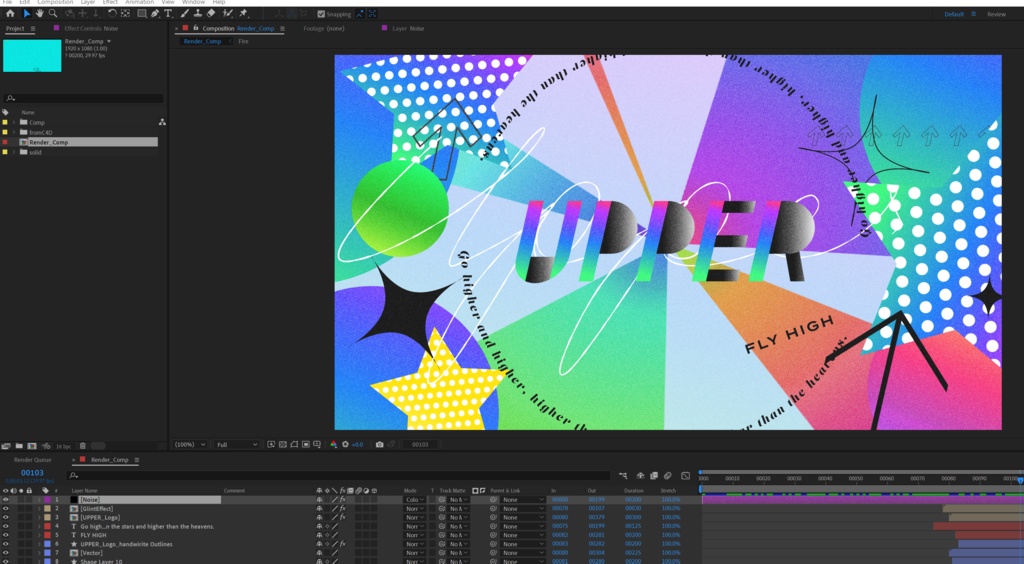
Task: Open blending Mode dropdown for [Noise] layer
Action: pyautogui.click(x=415, y=500)
